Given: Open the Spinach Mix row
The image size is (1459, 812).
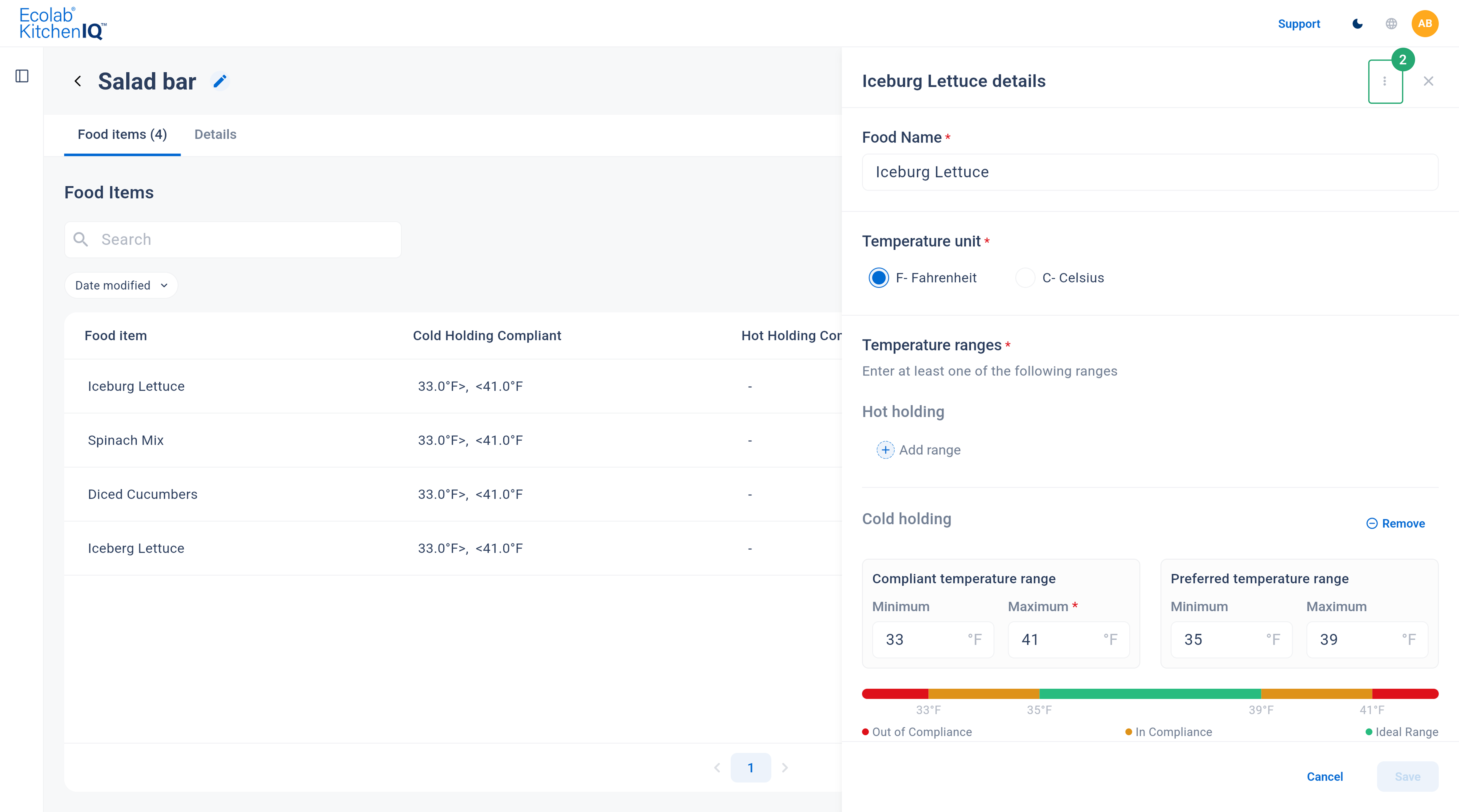Looking at the screenshot, I should click(453, 441).
